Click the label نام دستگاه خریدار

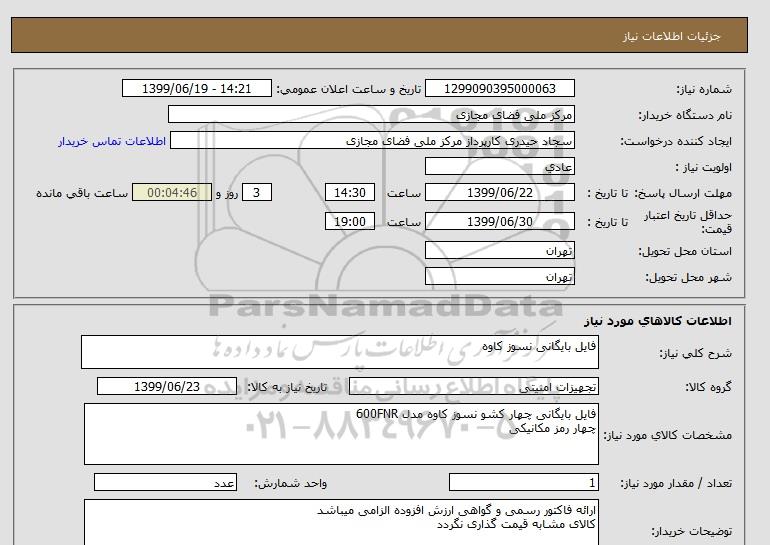[685, 115]
